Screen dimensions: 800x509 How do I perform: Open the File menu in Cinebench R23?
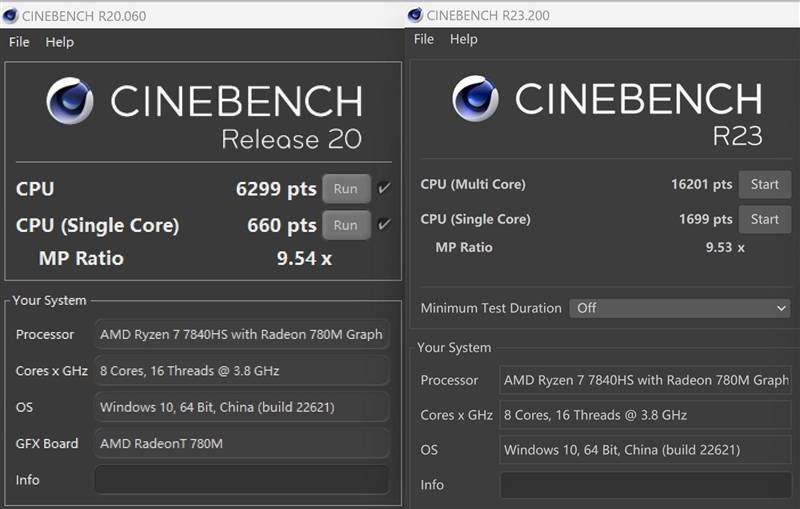click(x=424, y=39)
